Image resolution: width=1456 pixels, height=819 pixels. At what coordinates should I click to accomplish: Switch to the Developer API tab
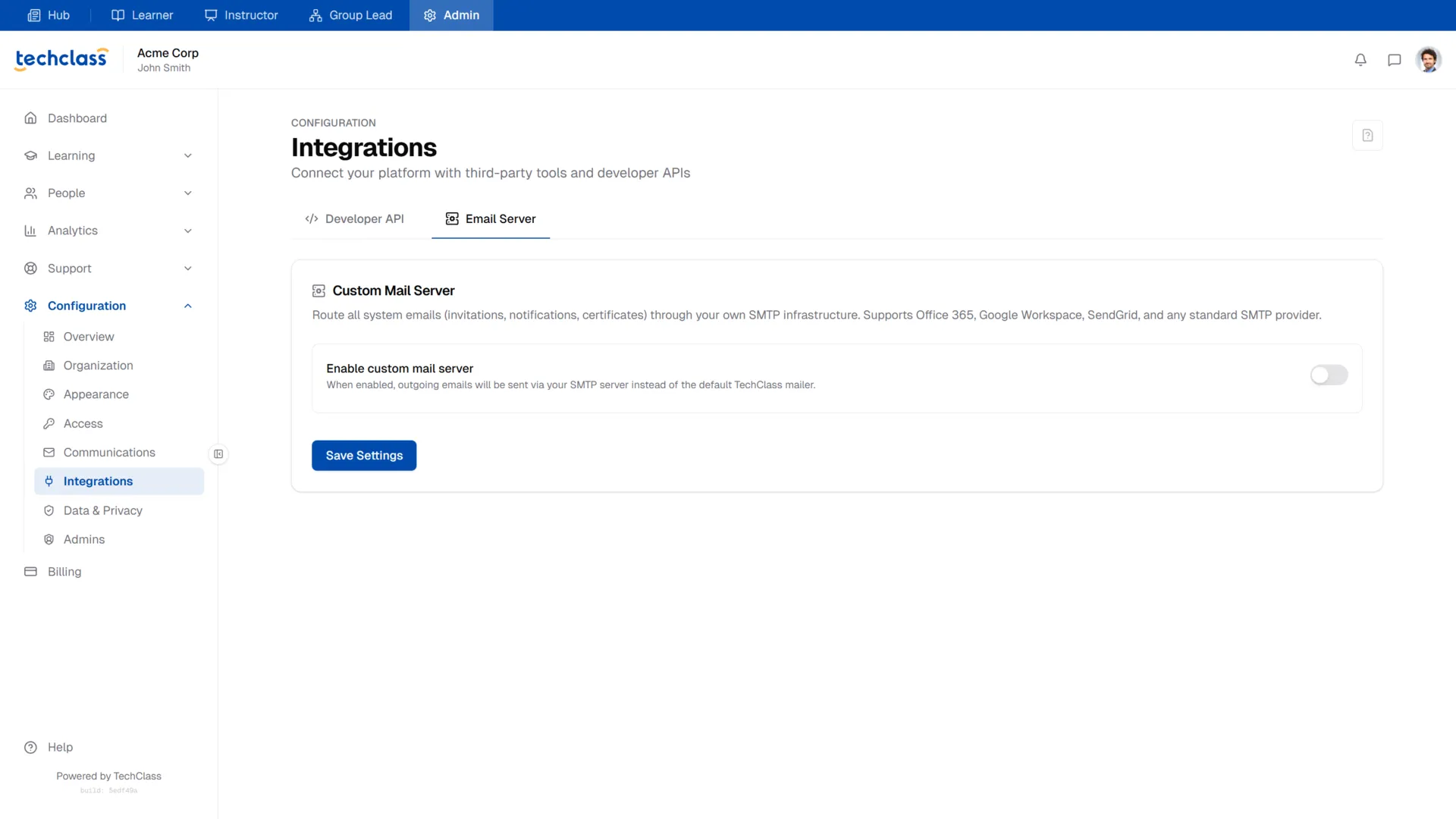354,219
